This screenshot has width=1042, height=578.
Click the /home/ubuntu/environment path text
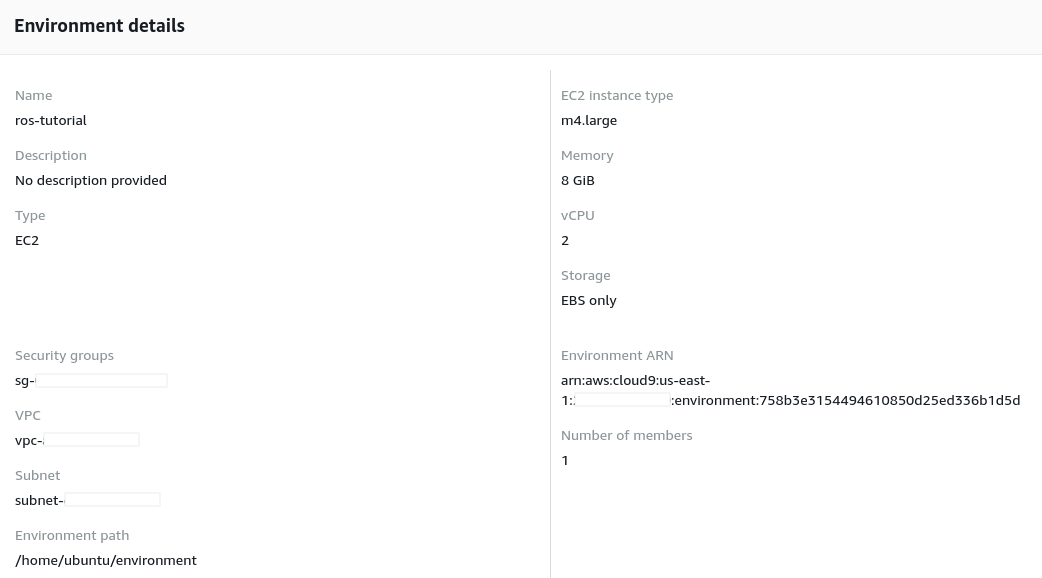[x=106, y=560]
